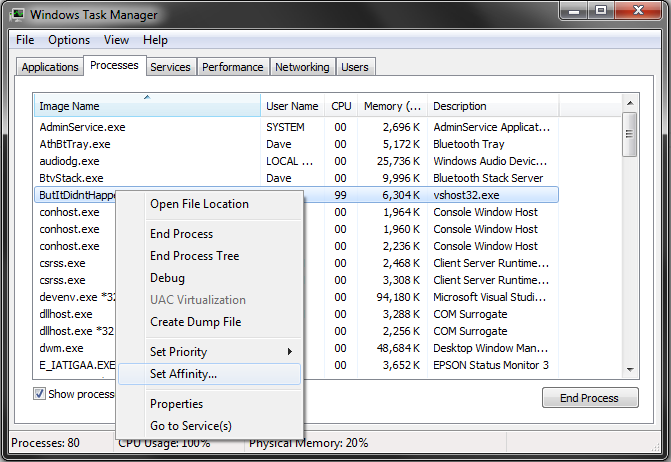Go to the Networking tab
The image size is (671, 462).
(302, 67)
